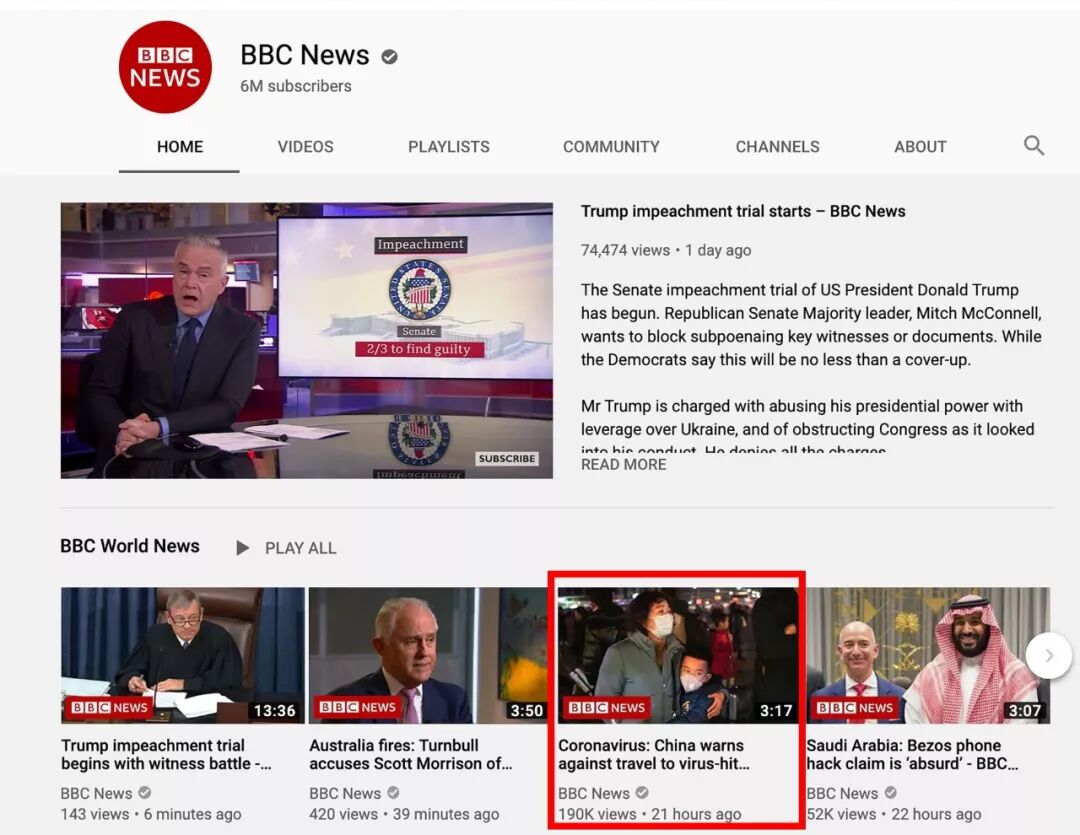This screenshot has height=835, width=1080.
Task: Expand description with READ MORE
Action: [x=623, y=464]
